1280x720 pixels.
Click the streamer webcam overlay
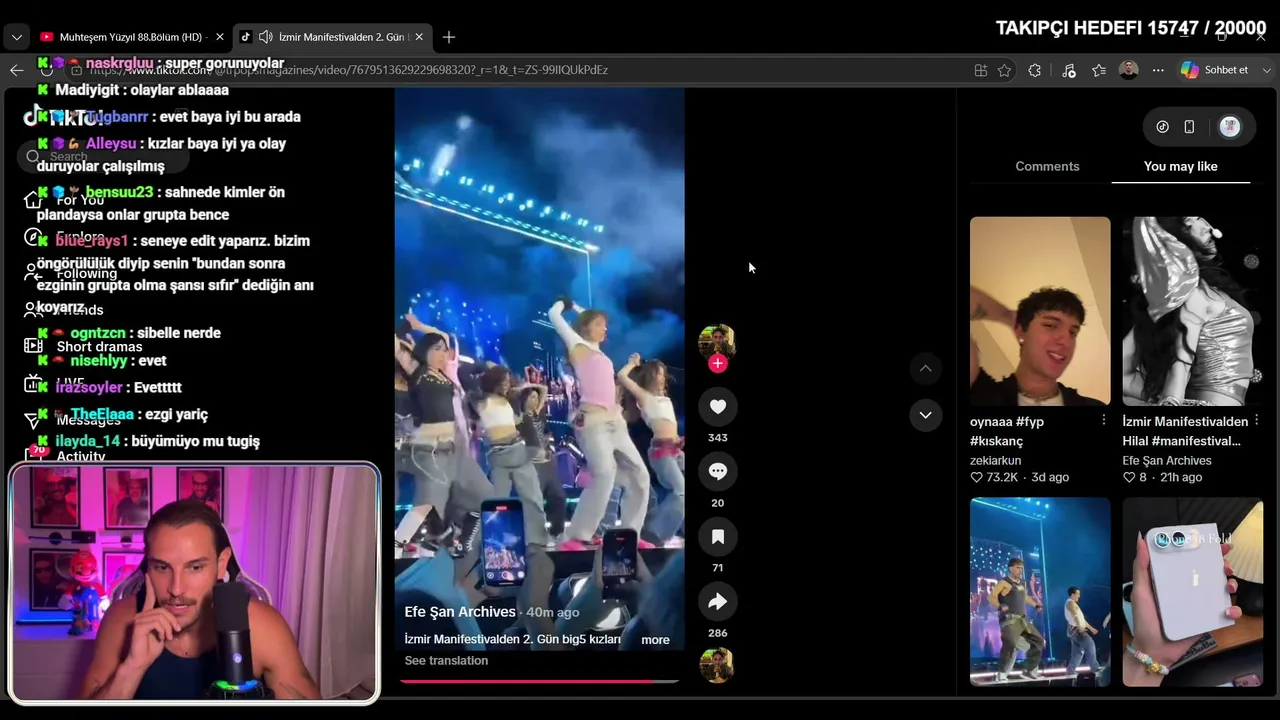point(195,582)
